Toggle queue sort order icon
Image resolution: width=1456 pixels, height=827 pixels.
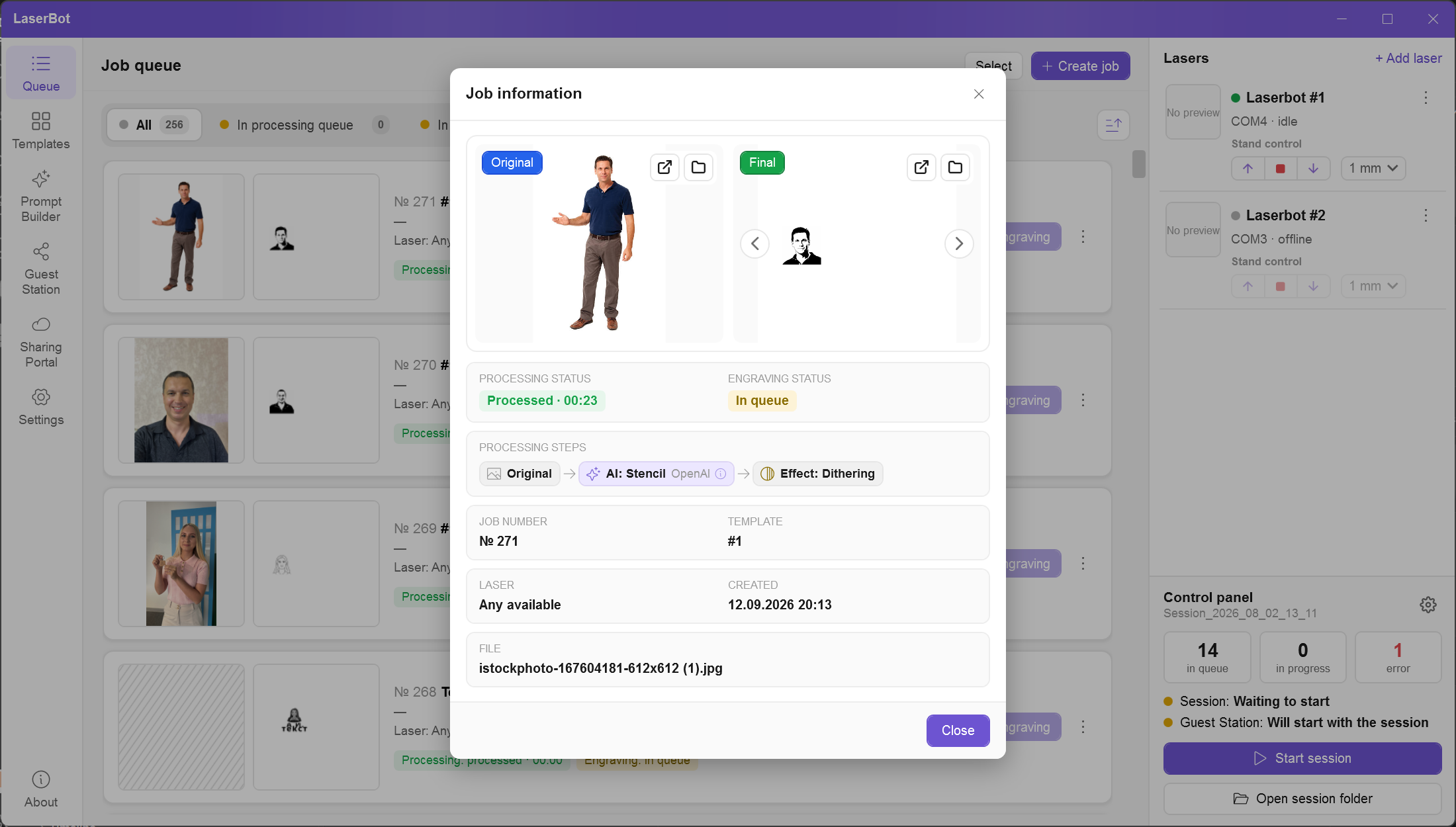point(1113,125)
